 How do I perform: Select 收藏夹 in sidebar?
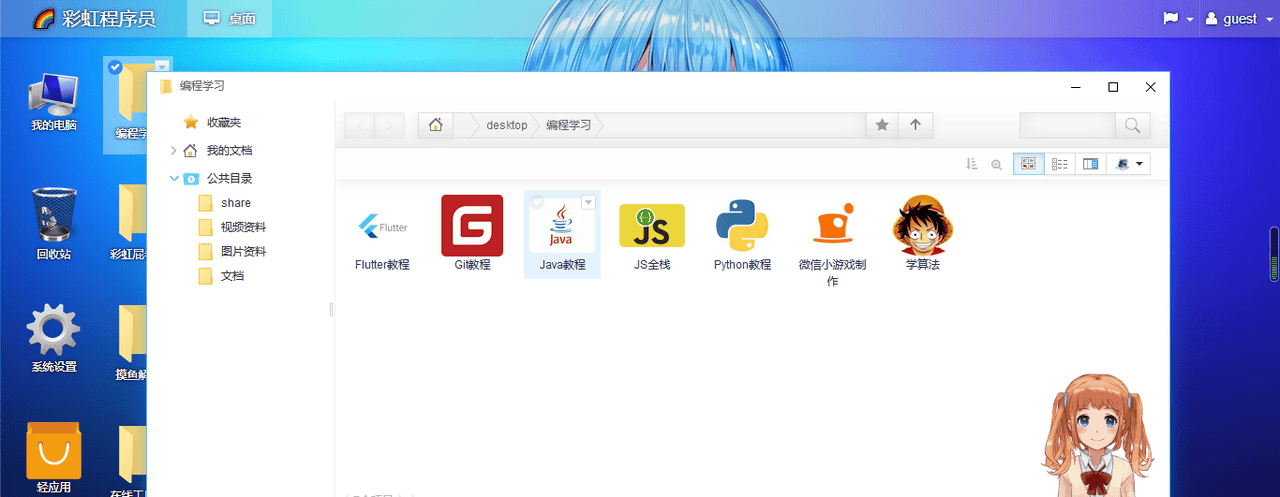coord(224,122)
